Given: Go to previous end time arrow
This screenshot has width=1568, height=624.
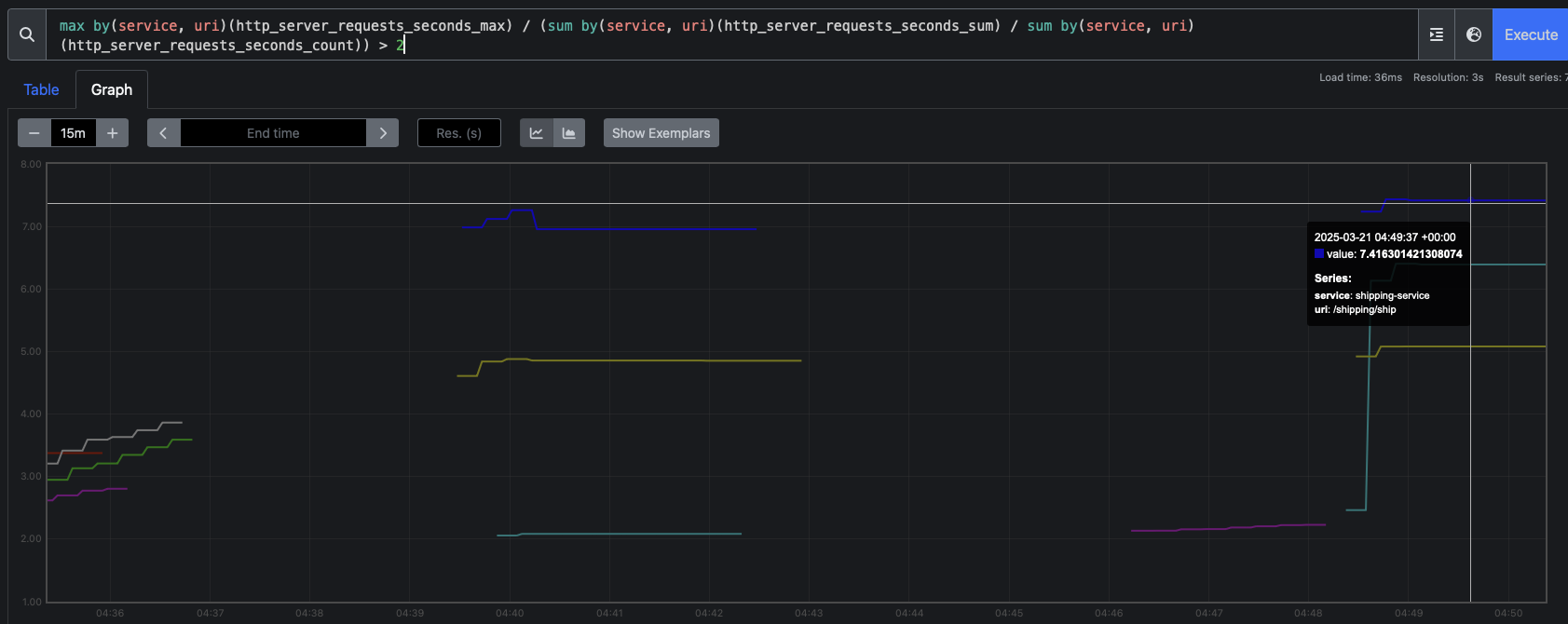Looking at the screenshot, I should [x=163, y=133].
